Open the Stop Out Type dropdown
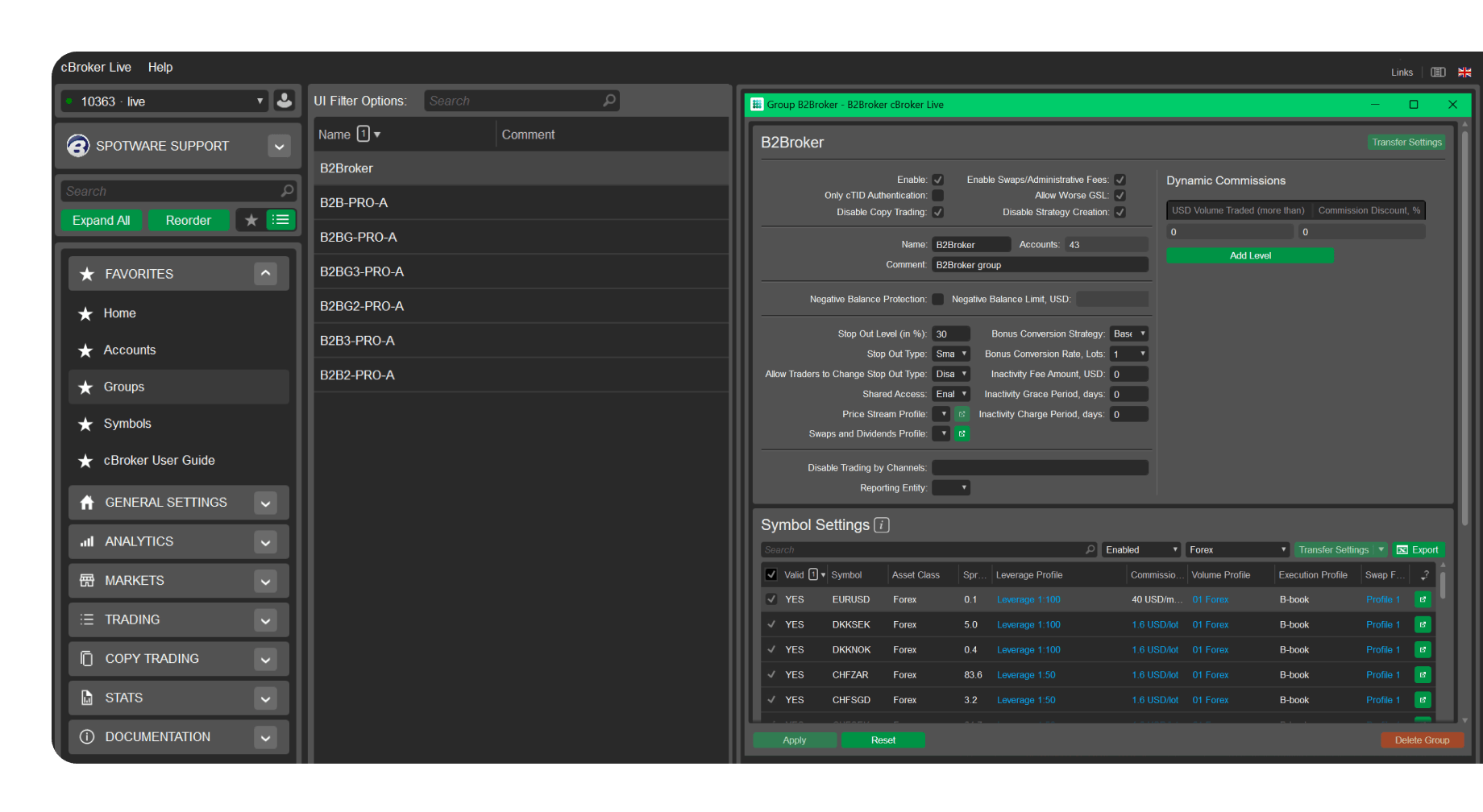 951,354
